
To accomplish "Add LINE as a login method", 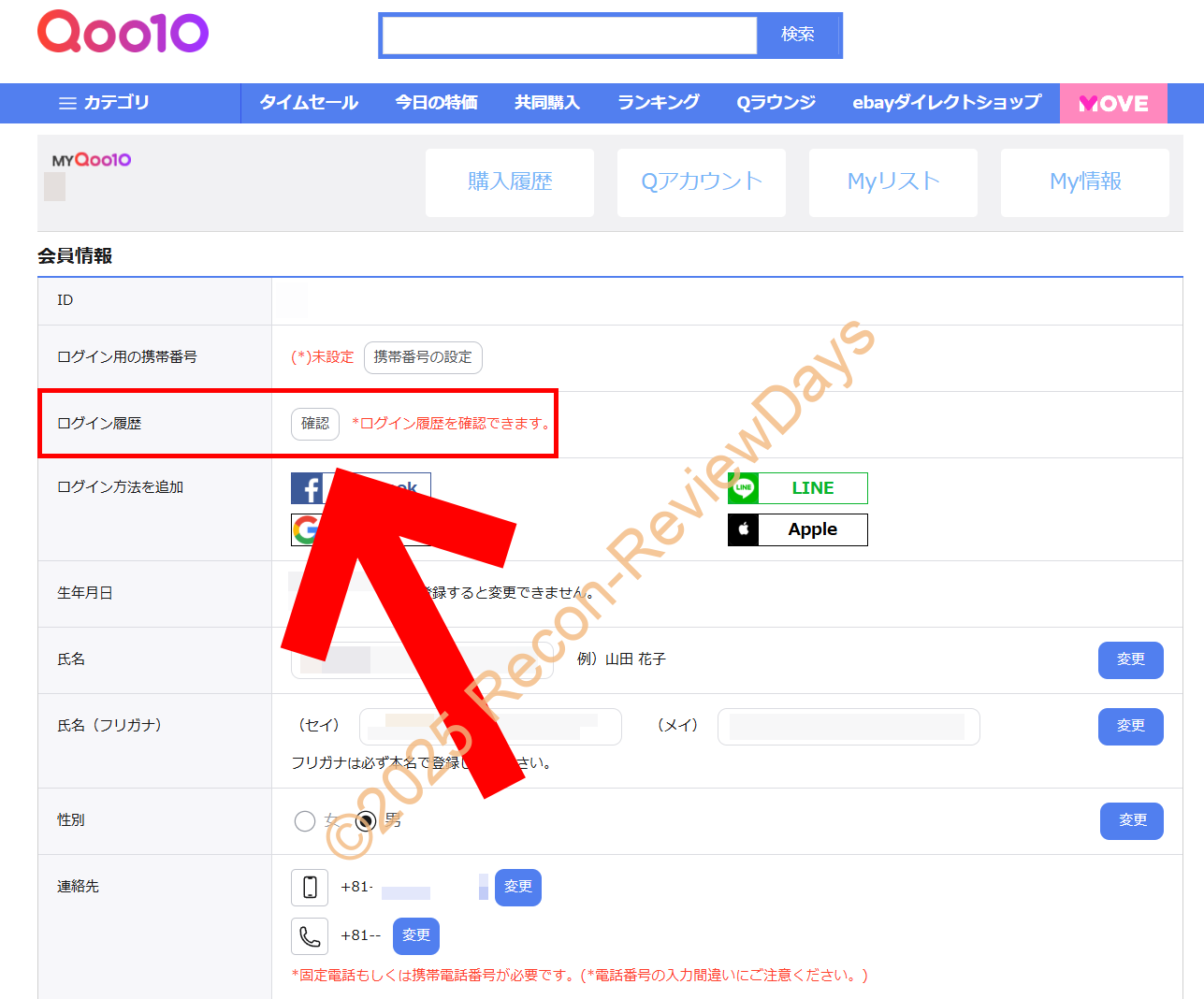I will pyautogui.click(x=797, y=487).
